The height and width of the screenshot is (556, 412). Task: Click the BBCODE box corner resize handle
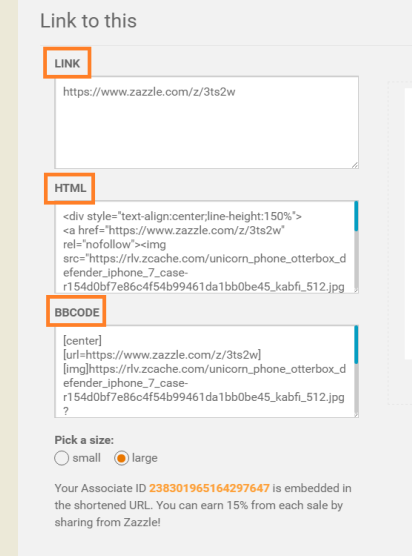coord(356,415)
